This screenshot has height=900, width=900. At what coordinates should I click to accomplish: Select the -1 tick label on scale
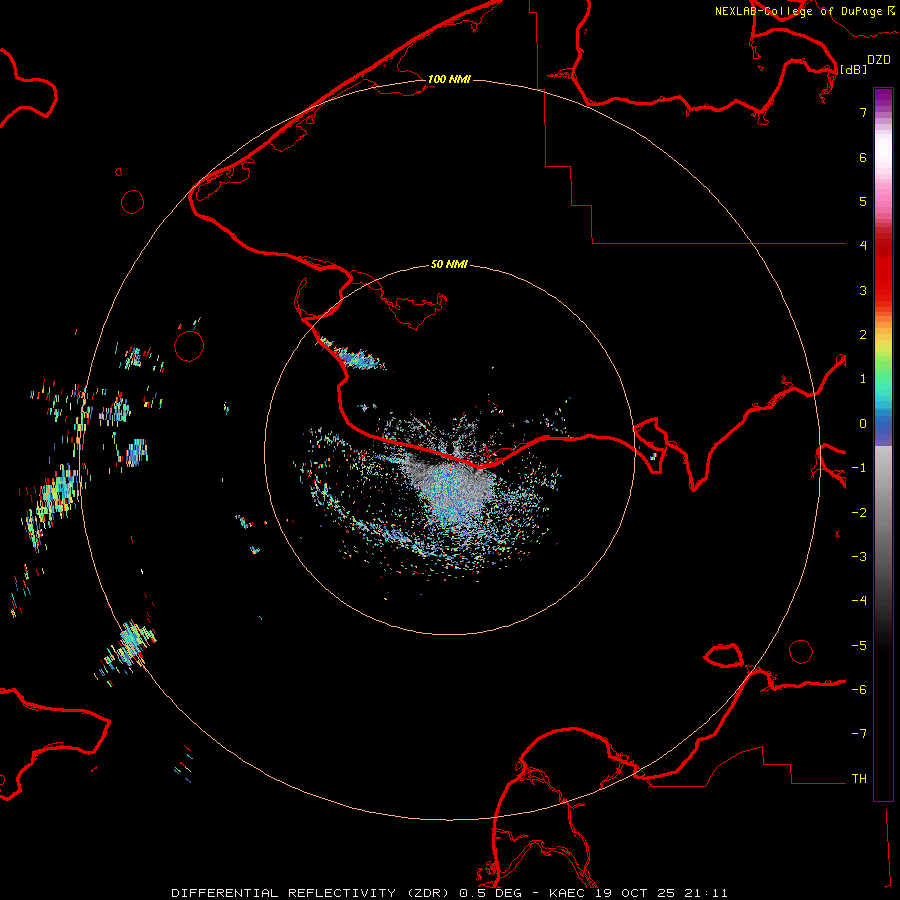(x=859, y=468)
